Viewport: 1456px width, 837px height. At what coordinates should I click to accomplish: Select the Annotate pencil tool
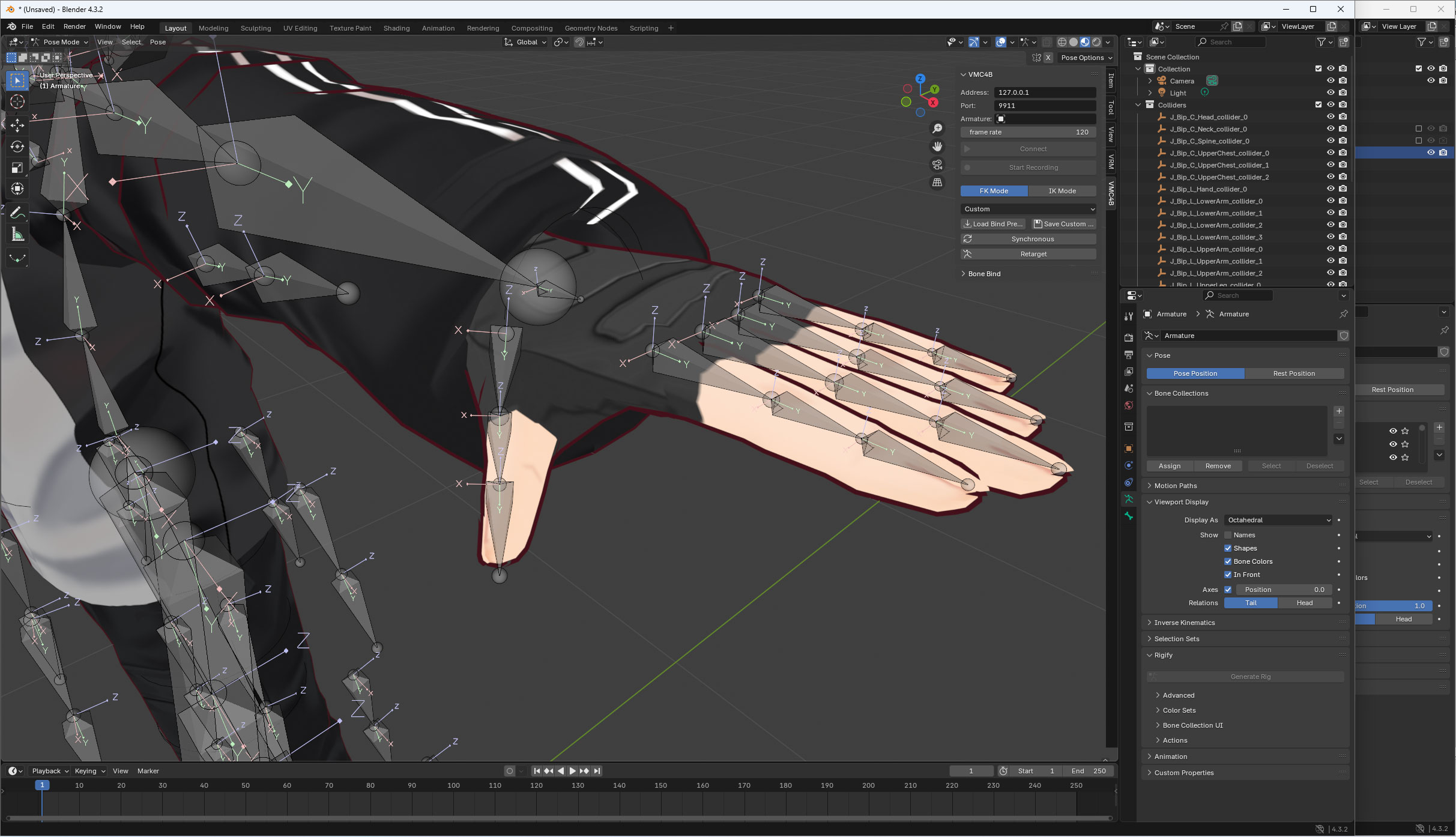(x=17, y=213)
